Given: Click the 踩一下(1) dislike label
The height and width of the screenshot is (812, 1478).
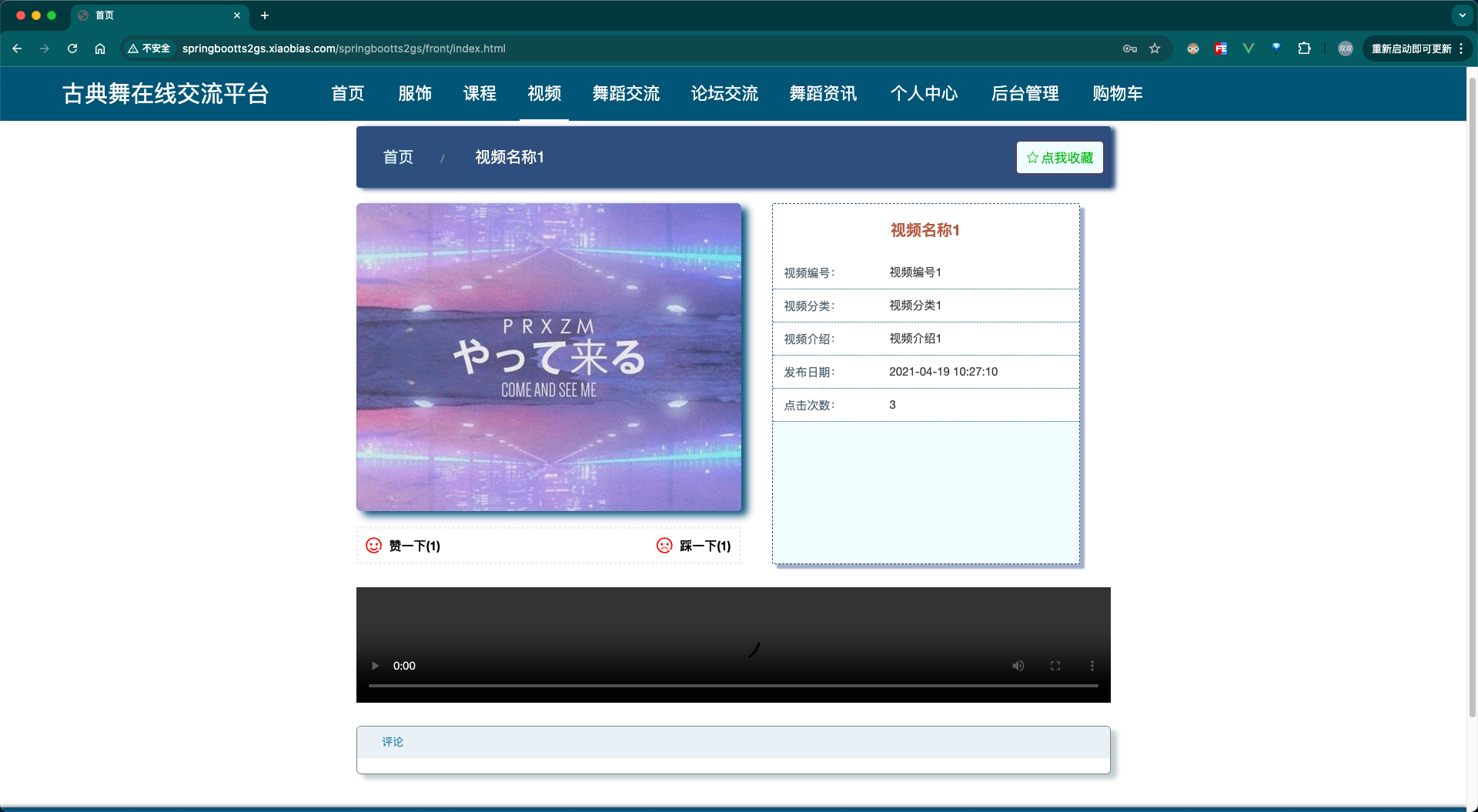Looking at the screenshot, I should coord(705,546).
